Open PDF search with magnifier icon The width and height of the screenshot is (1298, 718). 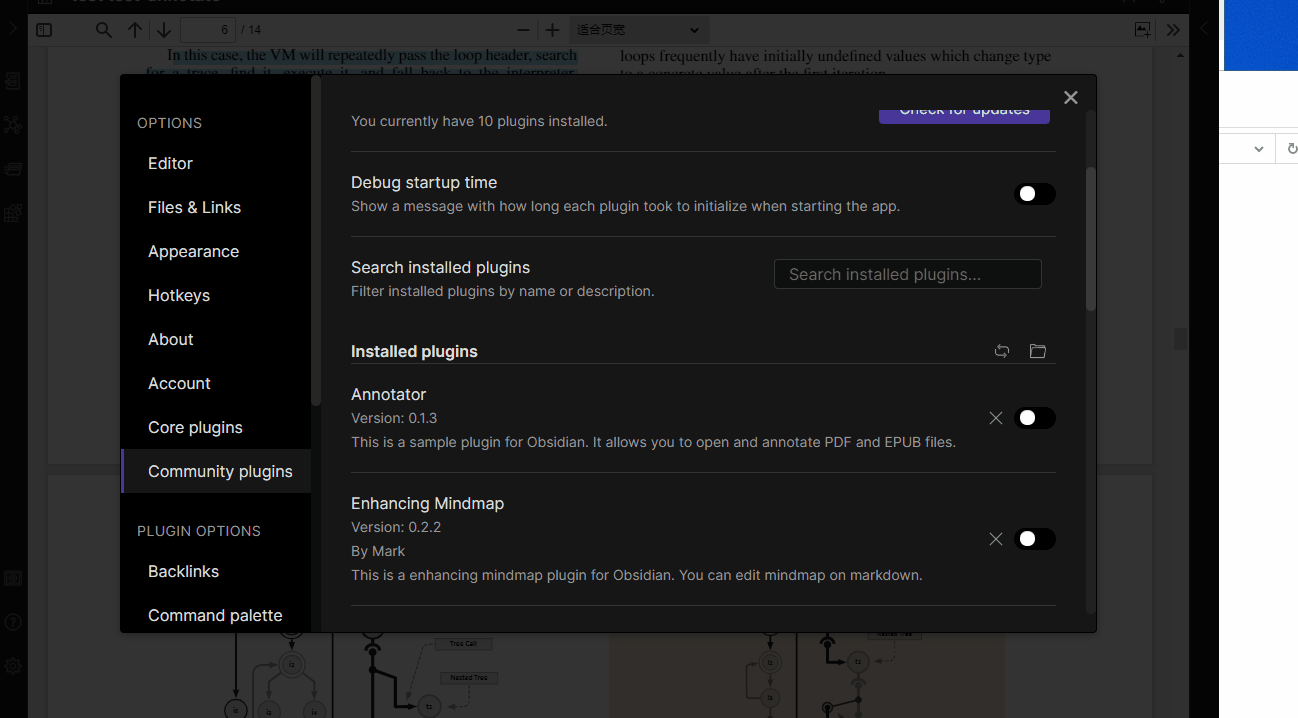pyautogui.click(x=104, y=30)
